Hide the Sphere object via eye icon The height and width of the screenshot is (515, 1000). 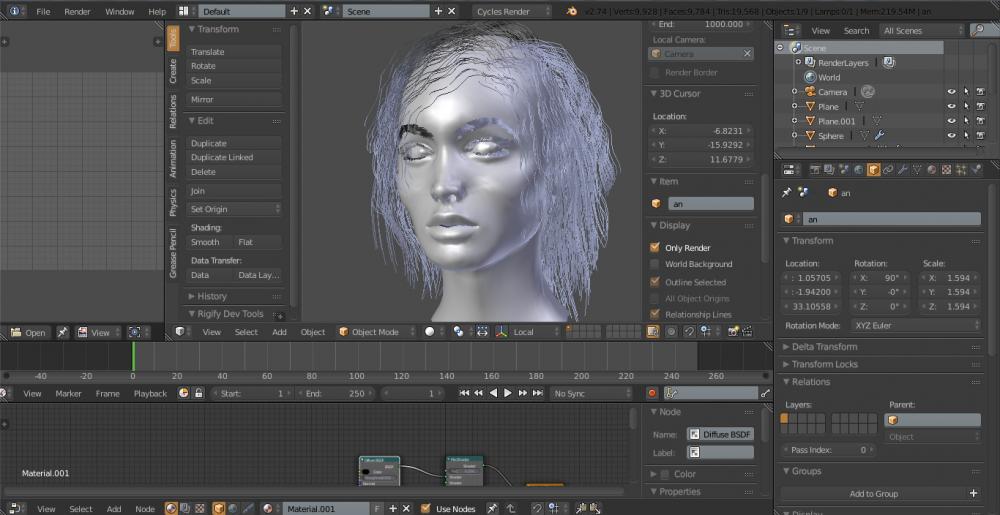(952, 136)
